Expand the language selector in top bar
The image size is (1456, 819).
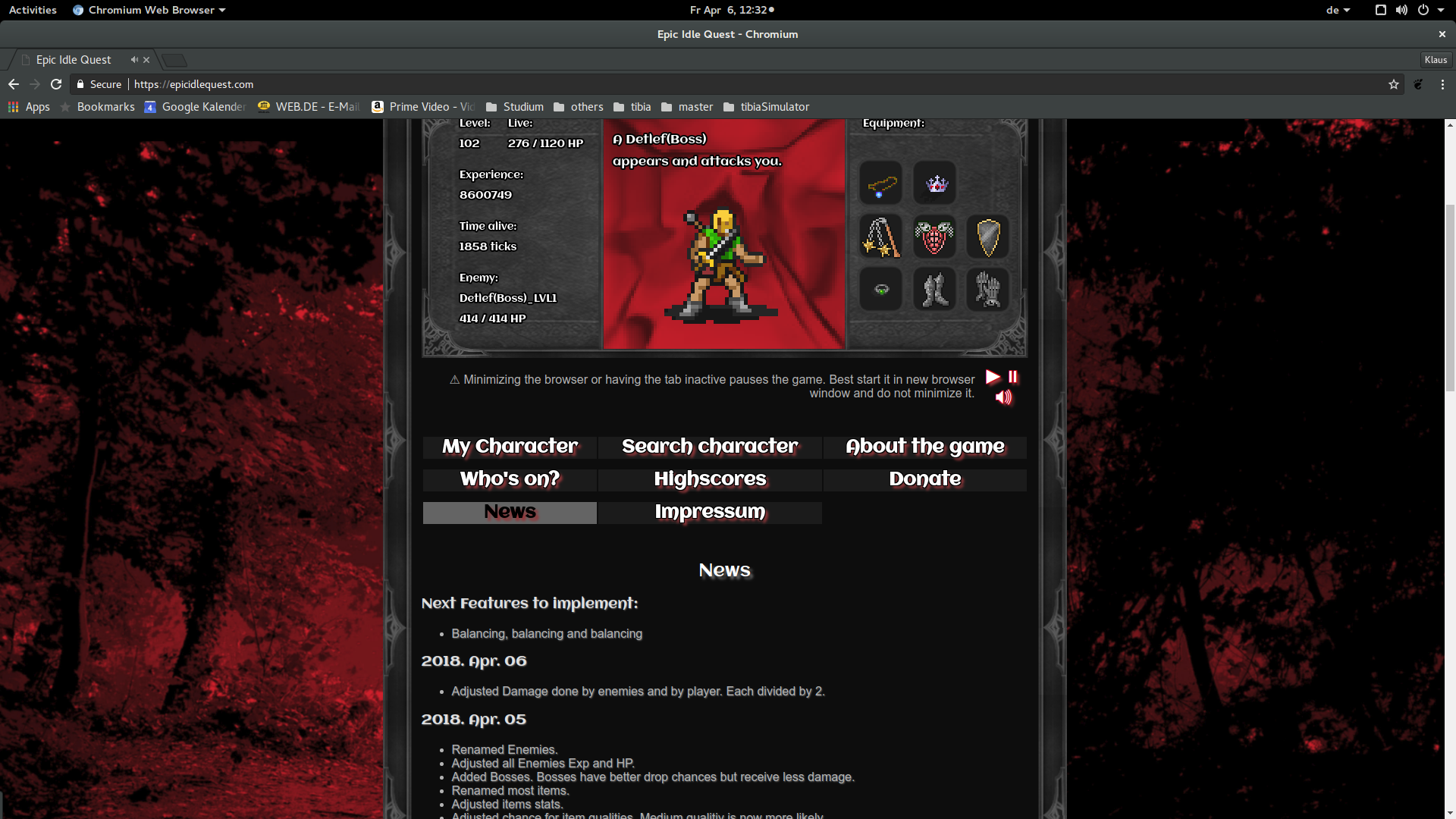(1338, 10)
